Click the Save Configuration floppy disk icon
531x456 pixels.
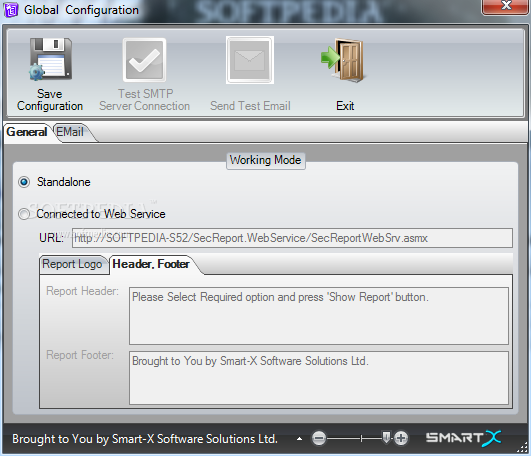point(50,59)
